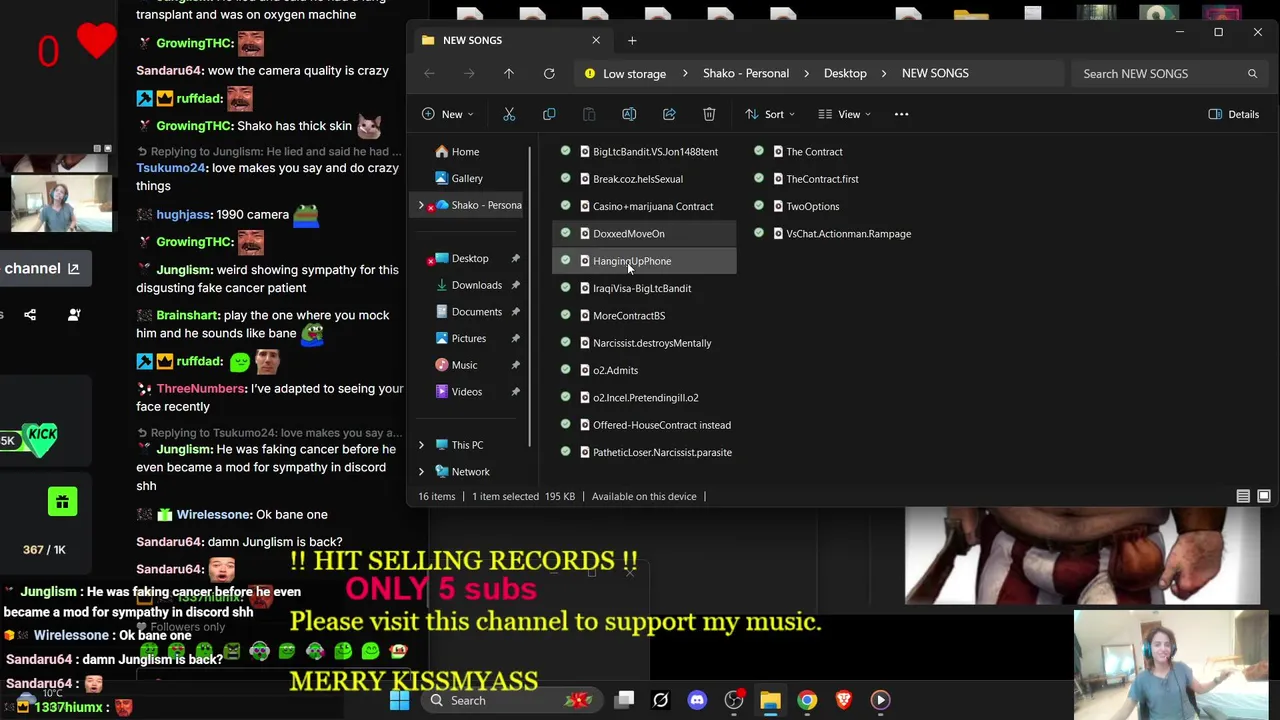
Task: Open the New dropdown menu
Action: coord(447,114)
